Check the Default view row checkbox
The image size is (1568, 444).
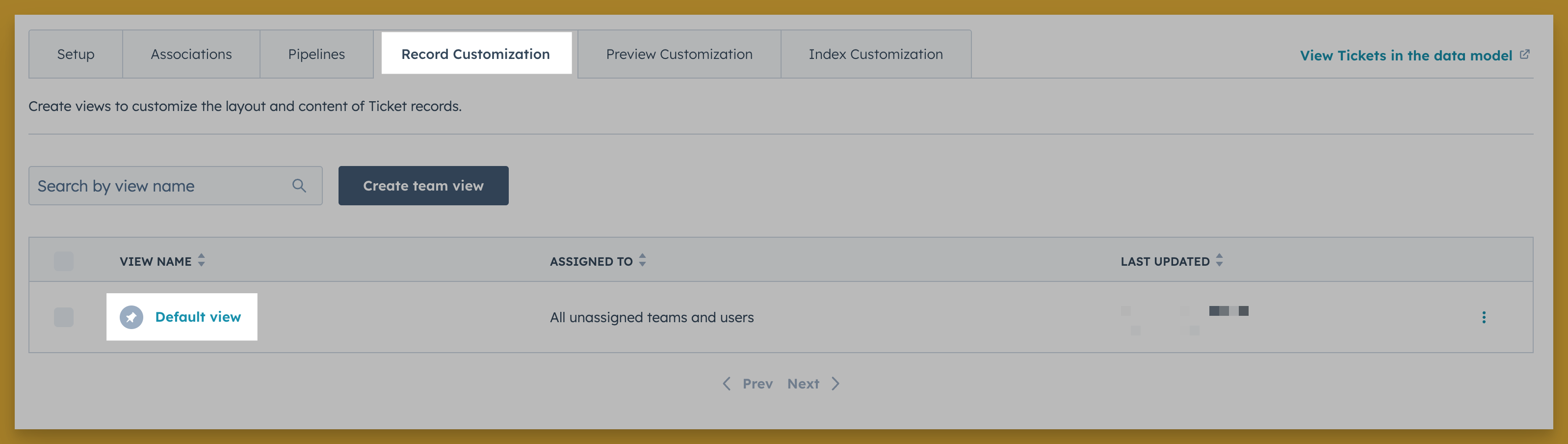pyautogui.click(x=64, y=317)
